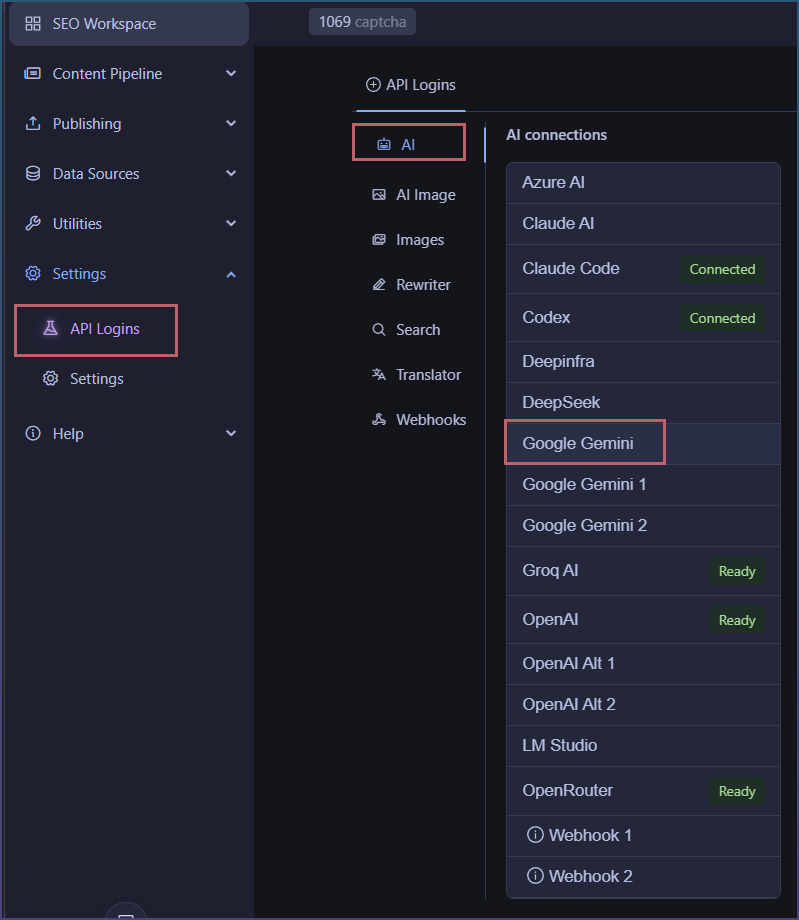Click the Help info icon
This screenshot has width=799, height=920.
(33, 433)
